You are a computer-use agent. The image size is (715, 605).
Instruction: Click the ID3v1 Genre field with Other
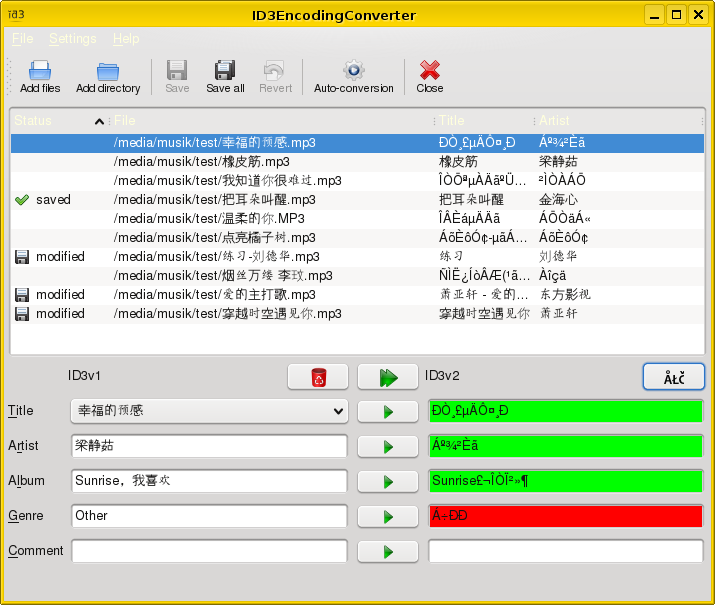coord(209,516)
